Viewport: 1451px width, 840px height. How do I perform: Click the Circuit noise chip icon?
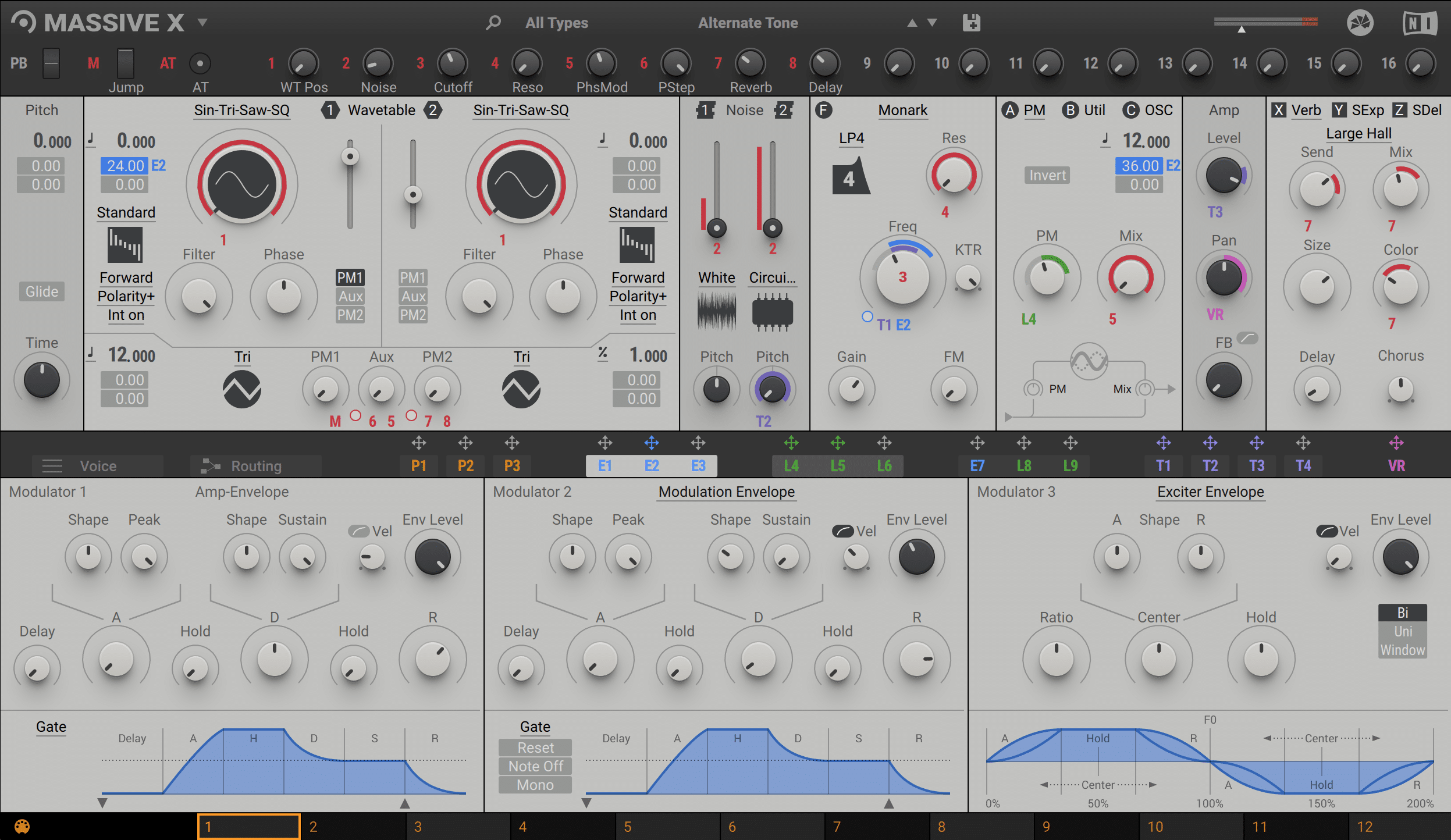(773, 312)
